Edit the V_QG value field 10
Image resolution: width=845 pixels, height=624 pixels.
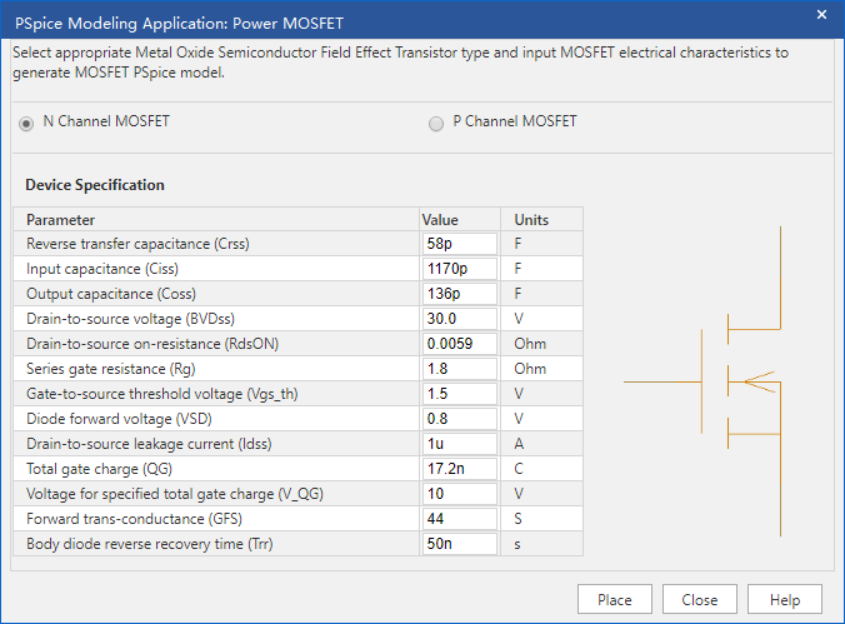(x=460, y=494)
